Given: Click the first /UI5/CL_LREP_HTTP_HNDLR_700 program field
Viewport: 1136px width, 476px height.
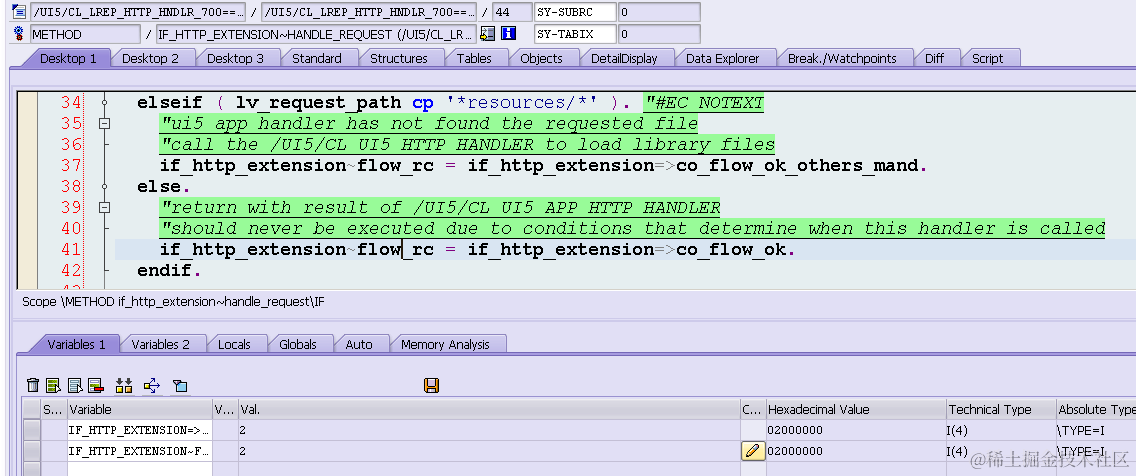Looking at the screenshot, I should tap(138, 12).
